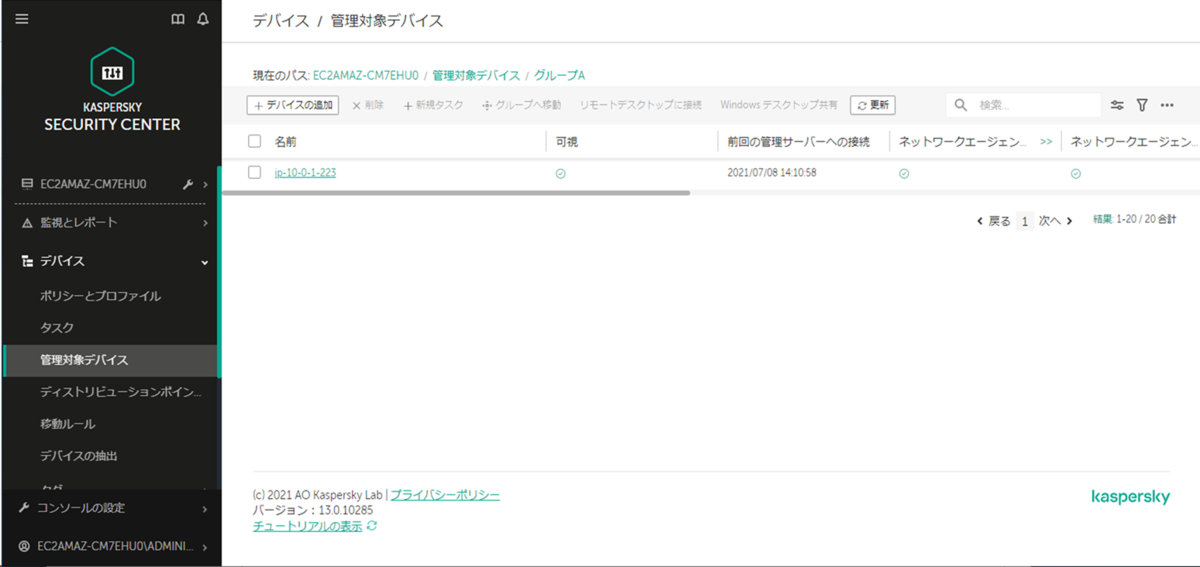Click デバイスの追加 button
1200x567 pixels.
tap(293, 105)
